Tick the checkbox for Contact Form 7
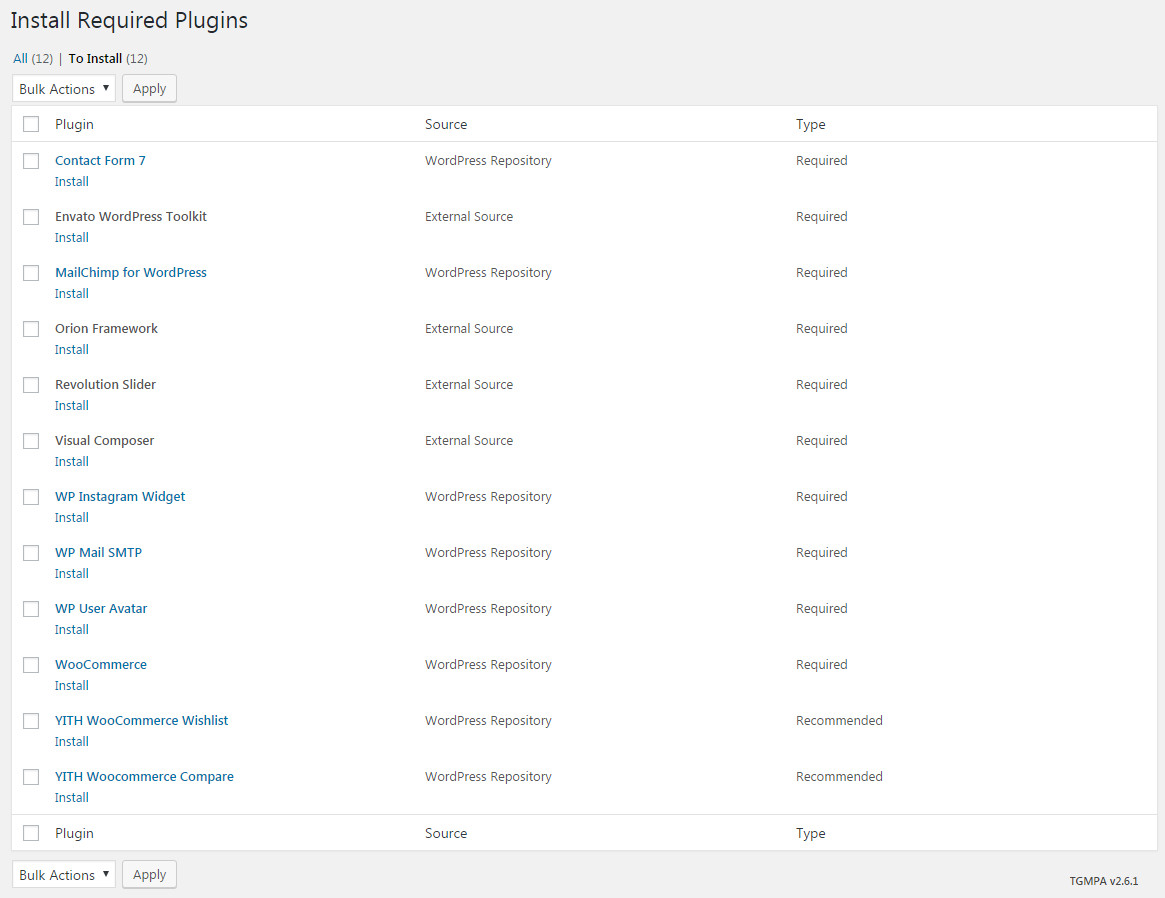Screen dimensions: 1165x898 30,161
